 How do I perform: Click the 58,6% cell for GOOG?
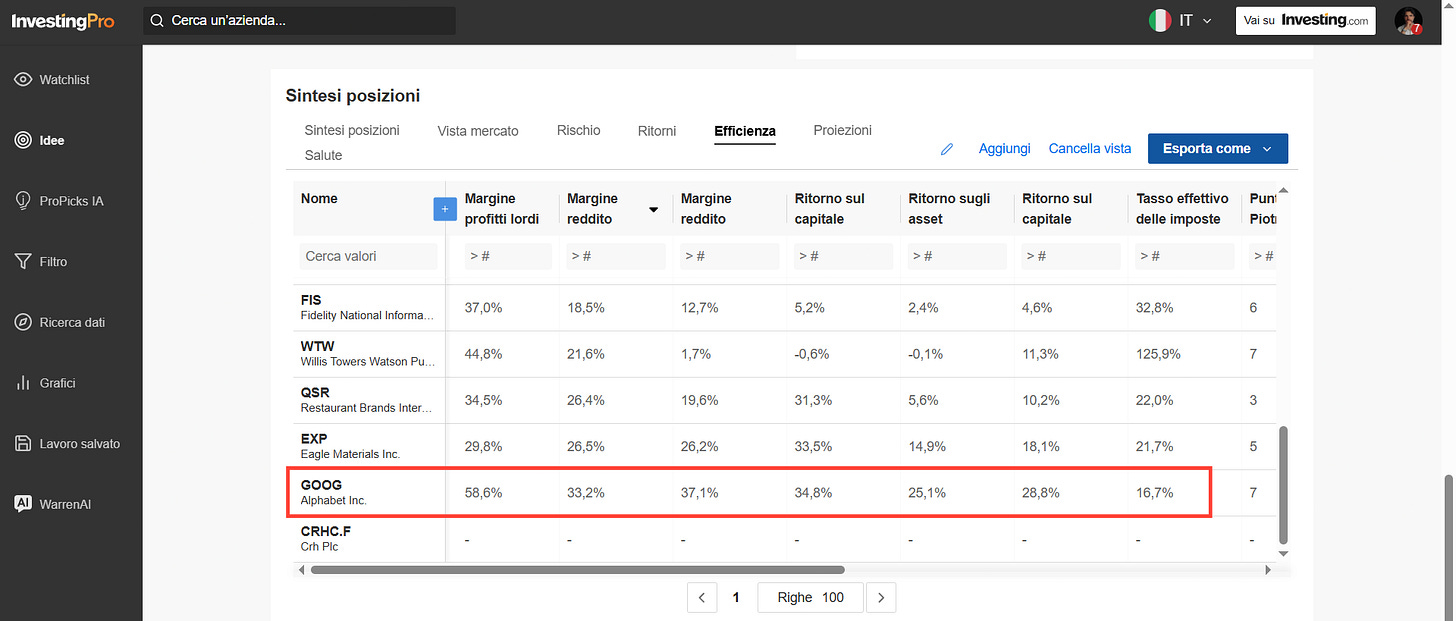(484, 492)
